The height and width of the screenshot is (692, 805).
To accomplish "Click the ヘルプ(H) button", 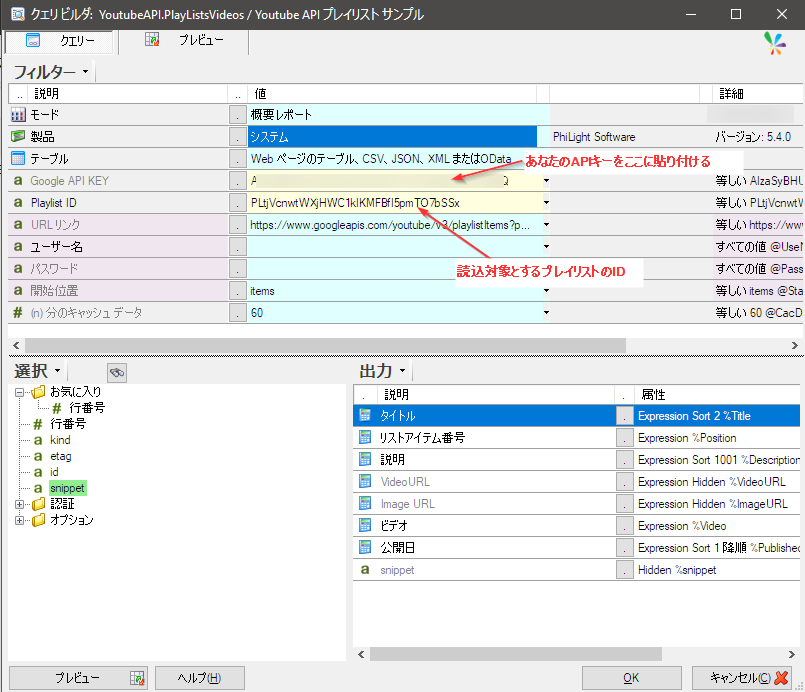I will click(x=199, y=678).
